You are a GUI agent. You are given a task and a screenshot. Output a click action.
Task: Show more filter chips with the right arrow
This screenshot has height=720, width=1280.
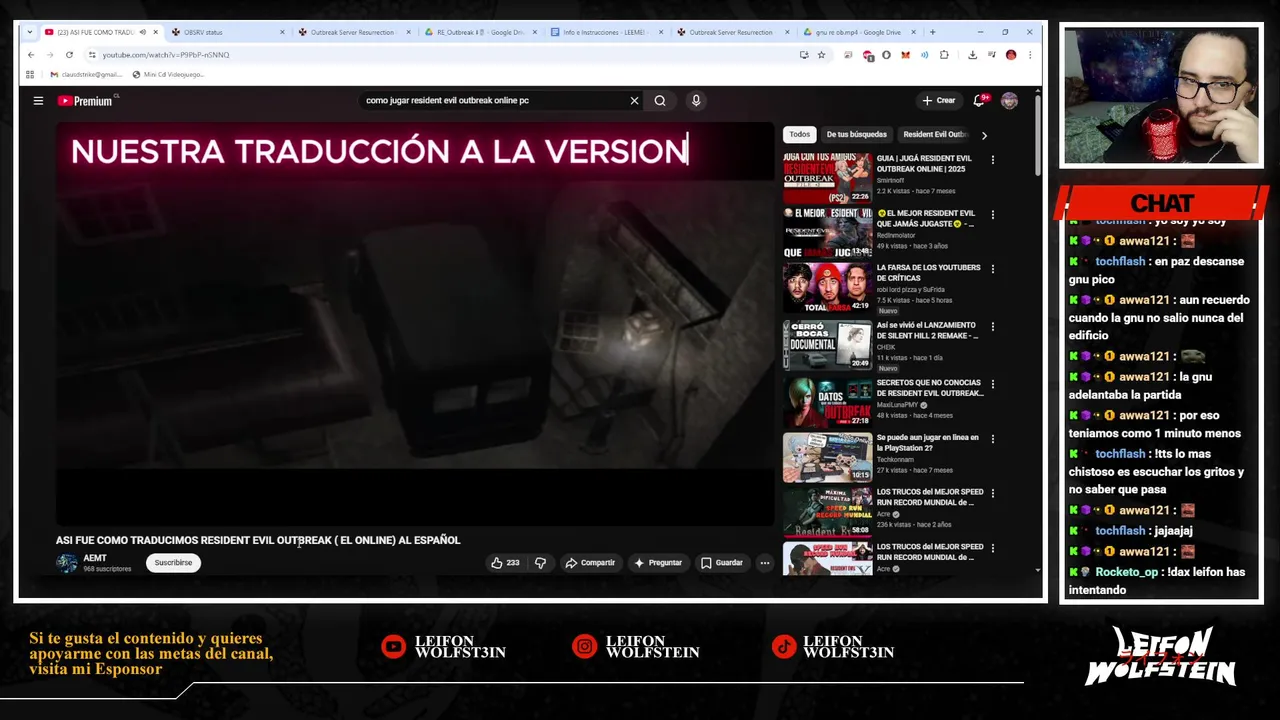[x=984, y=135]
